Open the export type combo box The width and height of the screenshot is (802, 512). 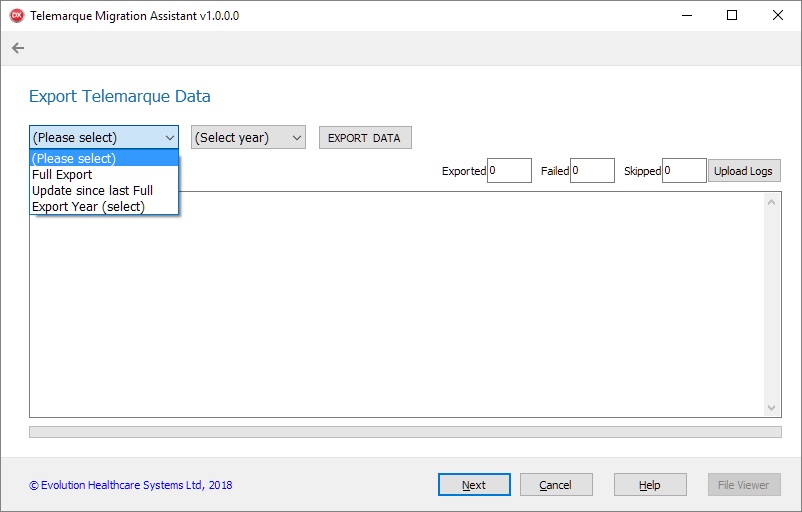click(104, 138)
